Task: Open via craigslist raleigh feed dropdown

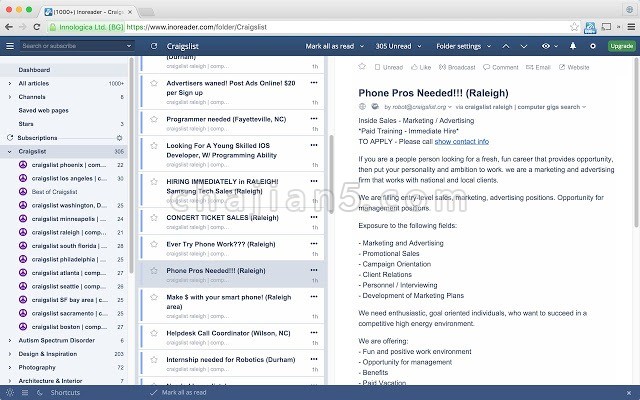Action: (x=521, y=107)
